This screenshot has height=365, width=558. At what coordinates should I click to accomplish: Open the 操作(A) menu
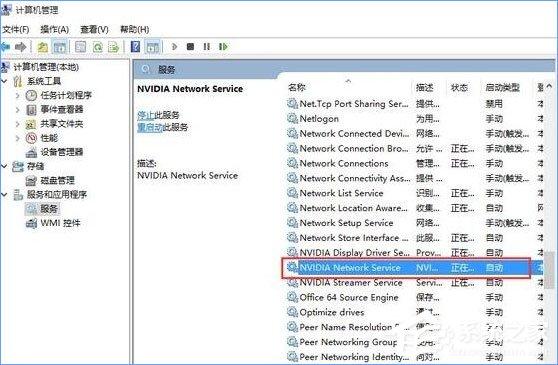click(x=54, y=30)
